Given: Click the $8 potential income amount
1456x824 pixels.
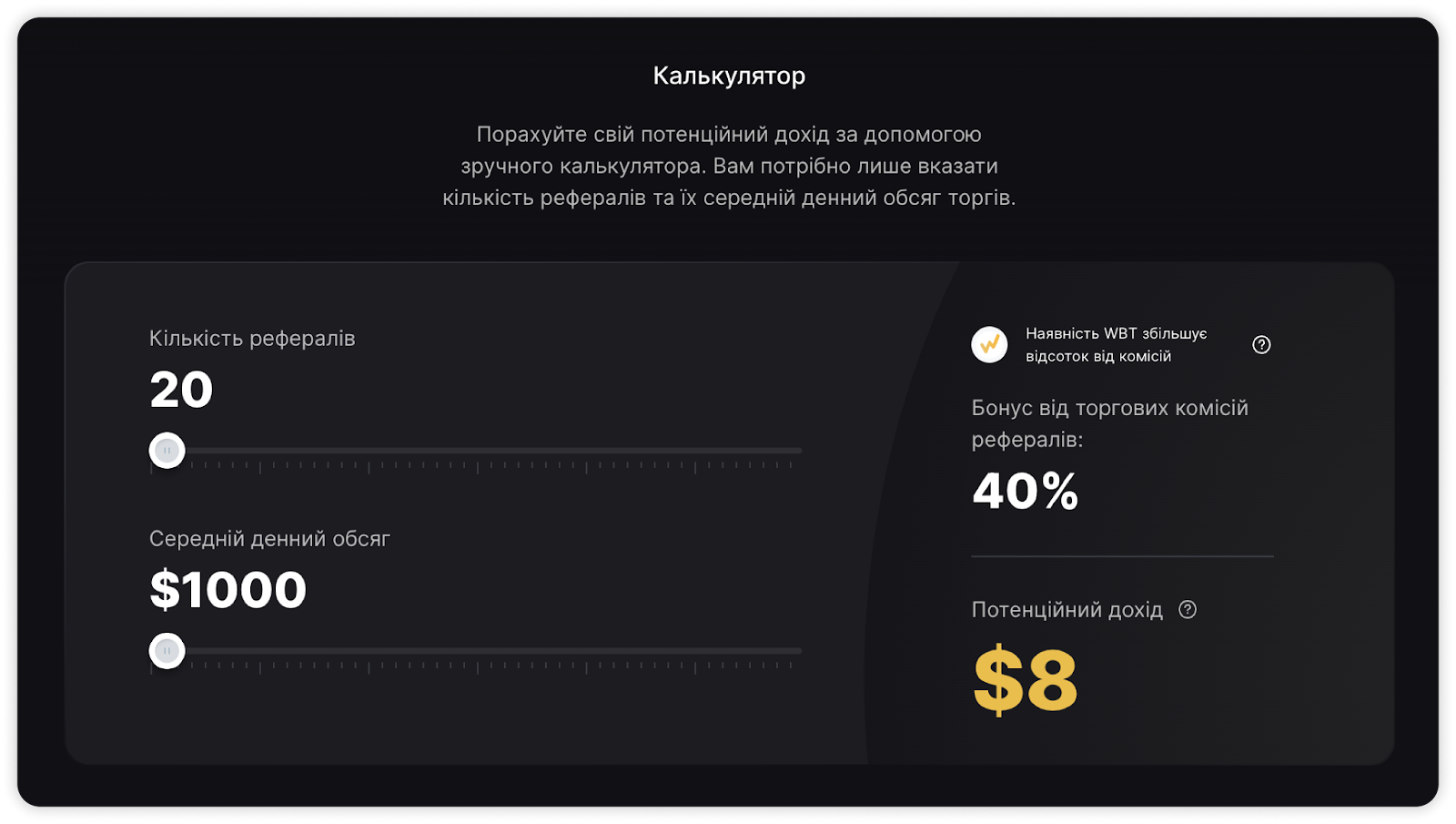Looking at the screenshot, I should pos(1025,680).
